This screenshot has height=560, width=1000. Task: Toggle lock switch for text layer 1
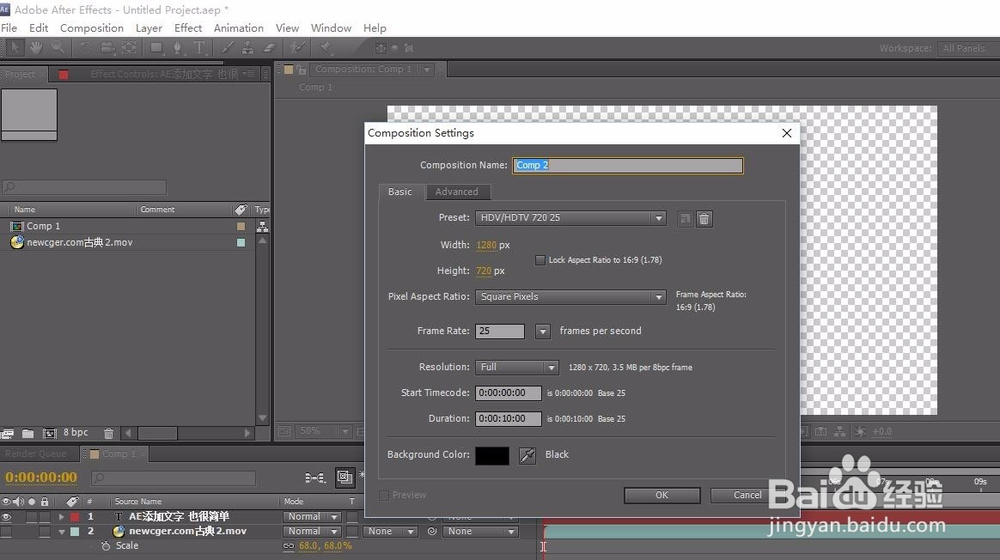pos(44,517)
